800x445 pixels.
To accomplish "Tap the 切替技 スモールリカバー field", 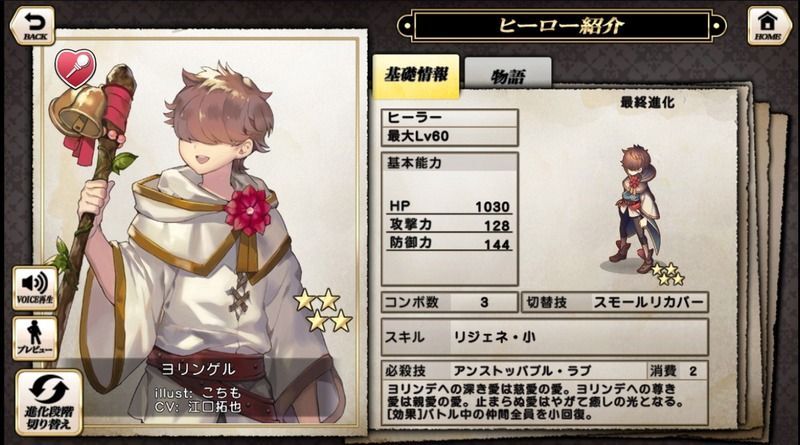I will 615,302.
